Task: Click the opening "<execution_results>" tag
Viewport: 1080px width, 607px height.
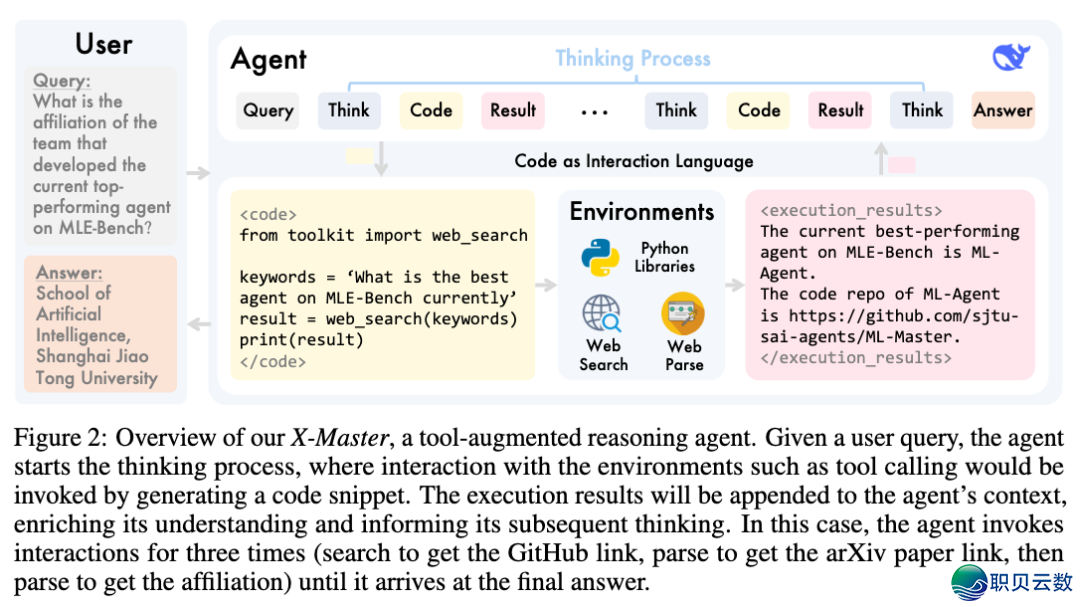Action: [851, 210]
